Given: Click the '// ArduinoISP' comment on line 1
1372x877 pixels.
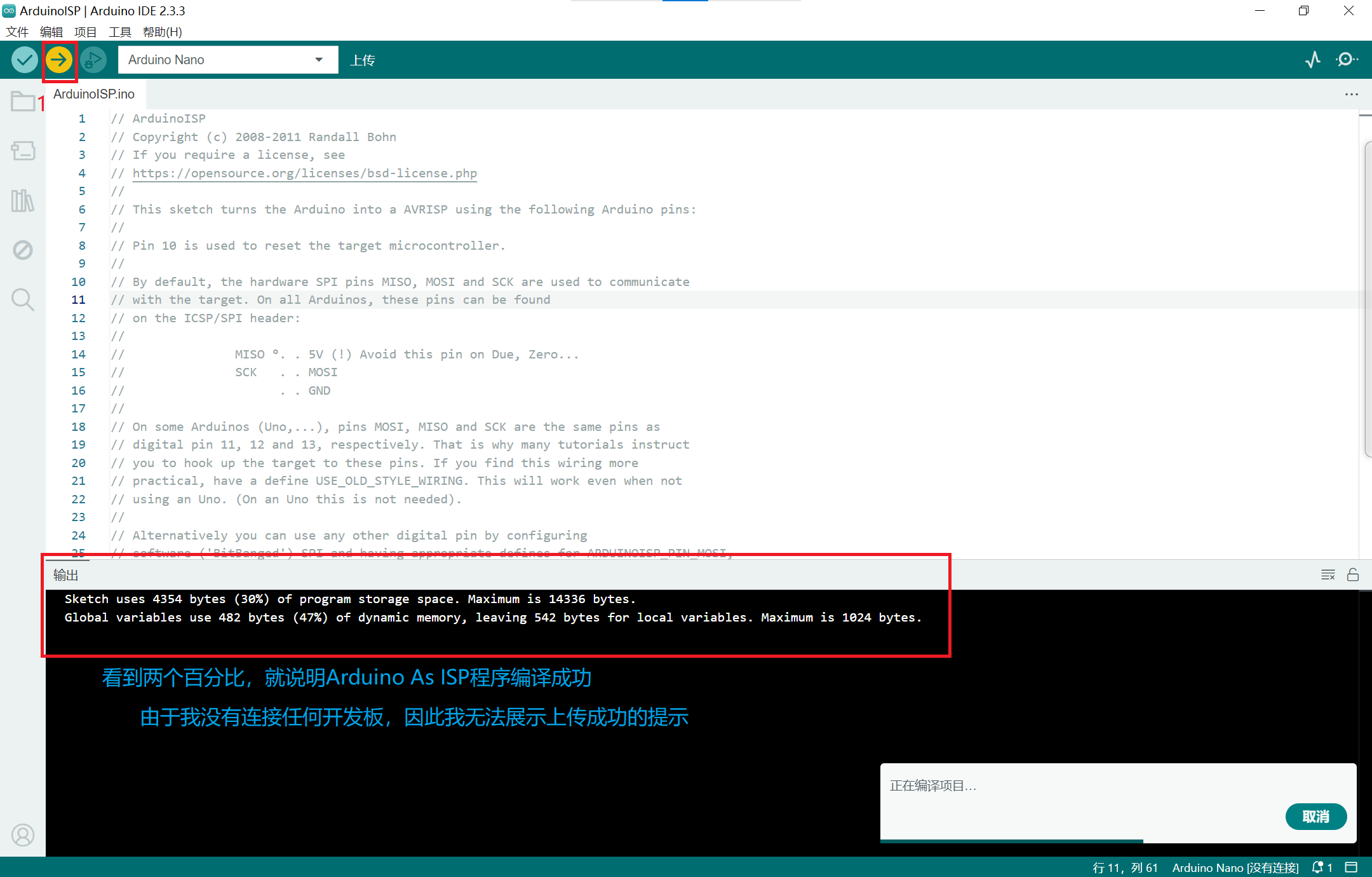Looking at the screenshot, I should (158, 118).
